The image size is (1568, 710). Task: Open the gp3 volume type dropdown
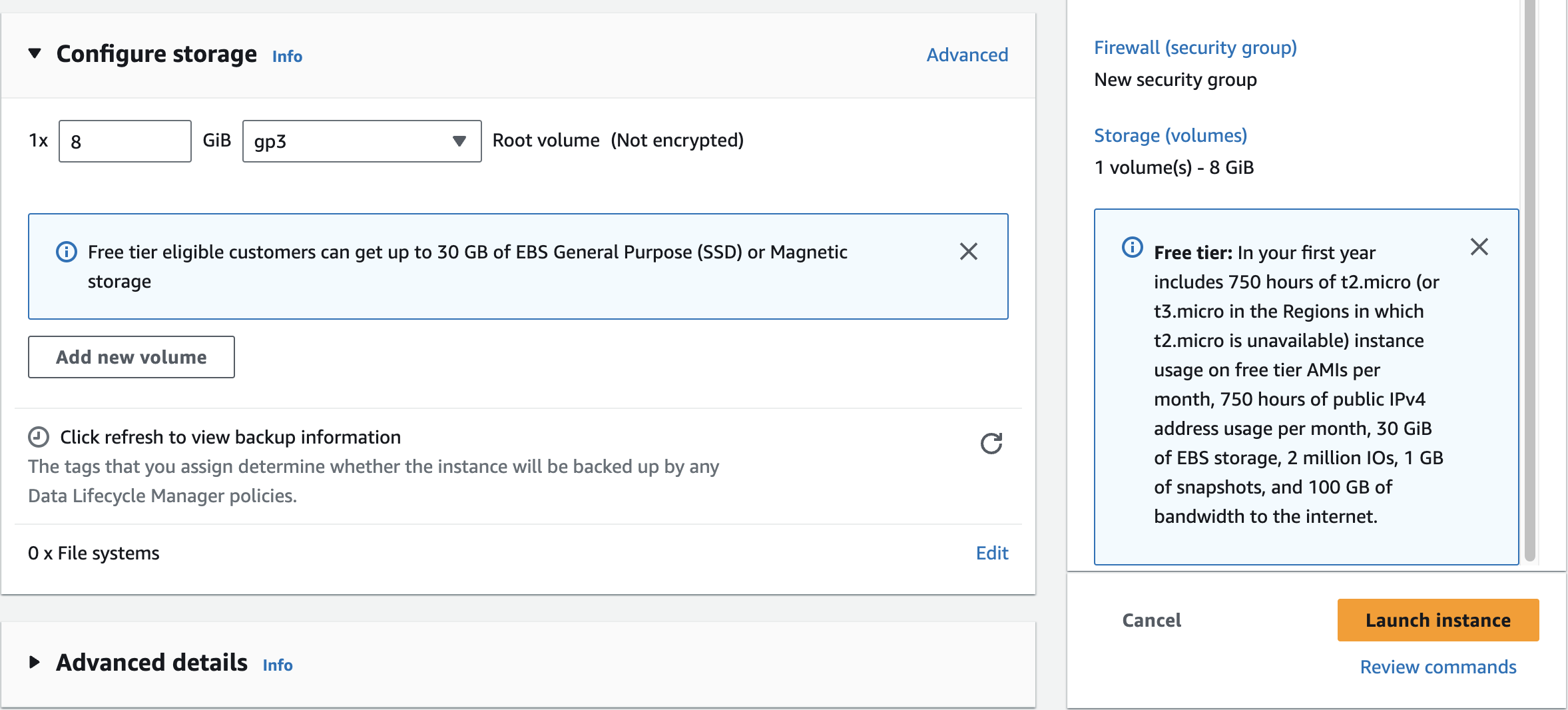(362, 141)
